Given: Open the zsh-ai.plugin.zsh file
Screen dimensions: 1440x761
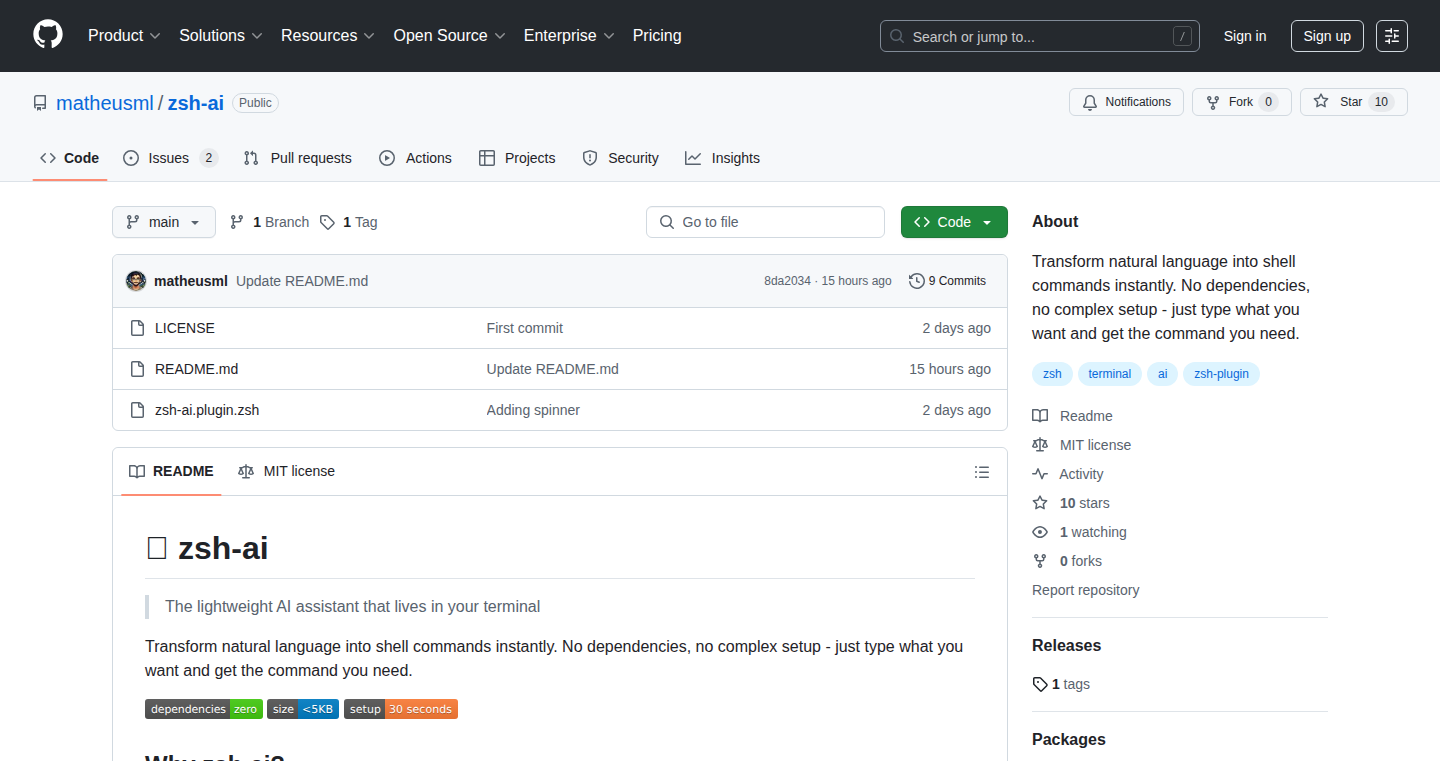Looking at the screenshot, I should [207, 410].
